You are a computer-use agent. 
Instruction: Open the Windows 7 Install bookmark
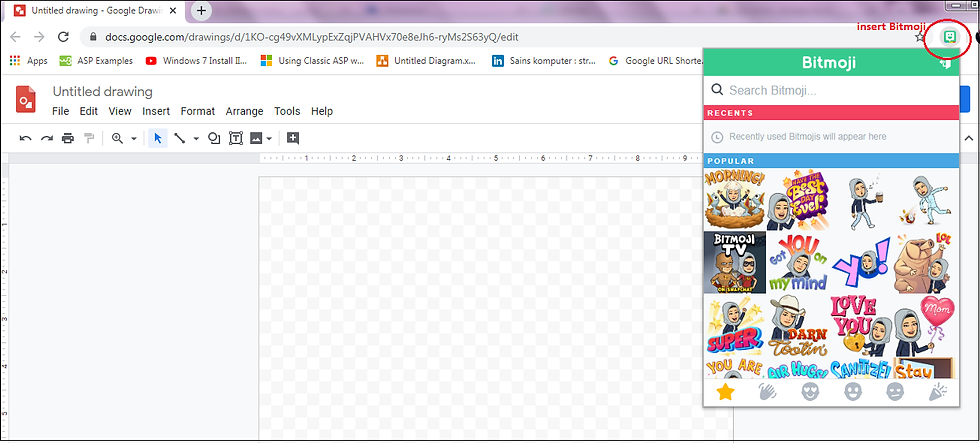pos(196,61)
